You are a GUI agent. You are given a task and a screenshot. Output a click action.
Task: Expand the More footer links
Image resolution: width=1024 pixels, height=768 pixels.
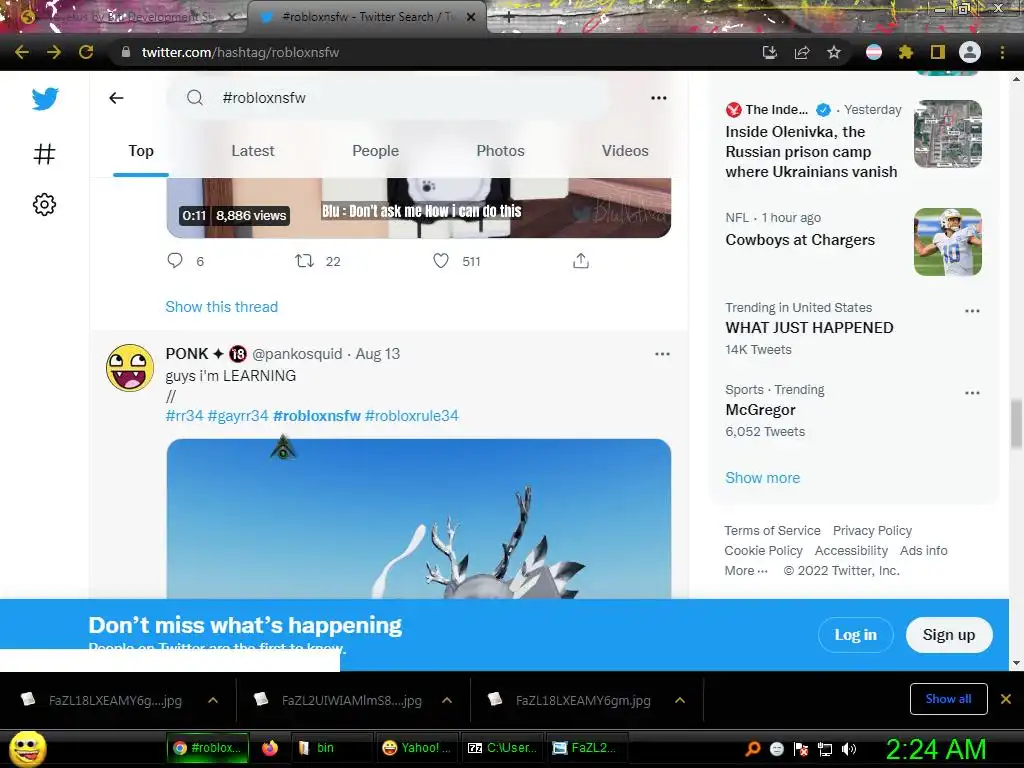pyautogui.click(x=746, y=571)
